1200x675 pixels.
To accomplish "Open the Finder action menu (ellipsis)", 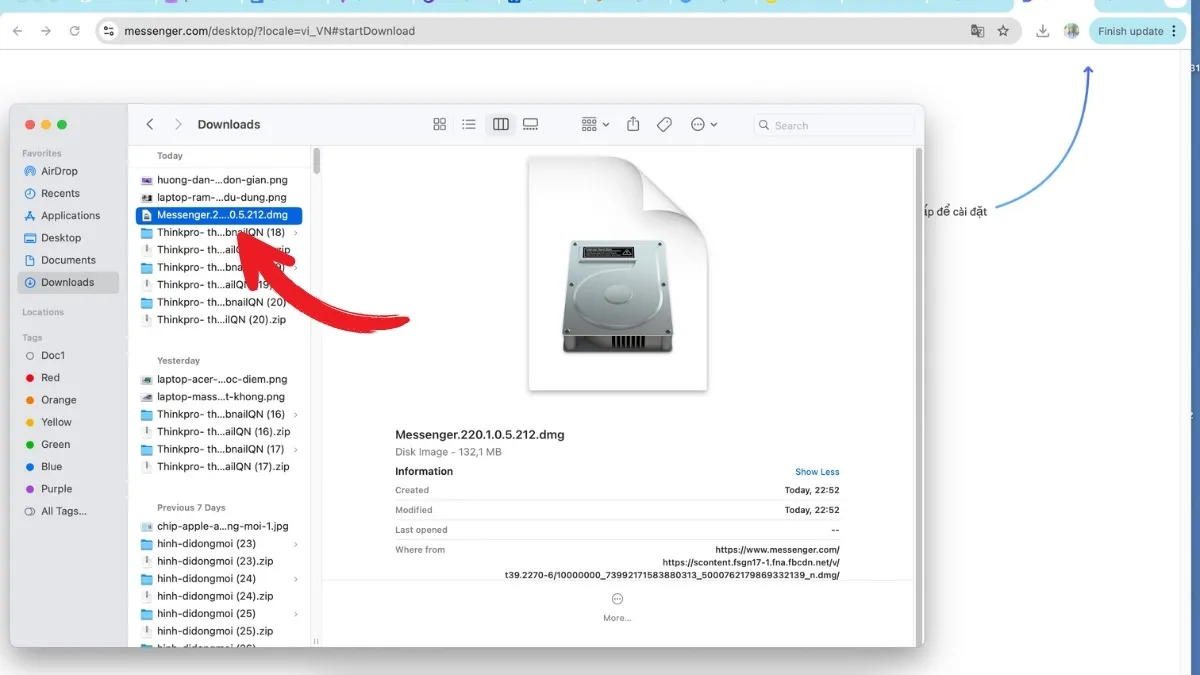I will pos(703,125).
